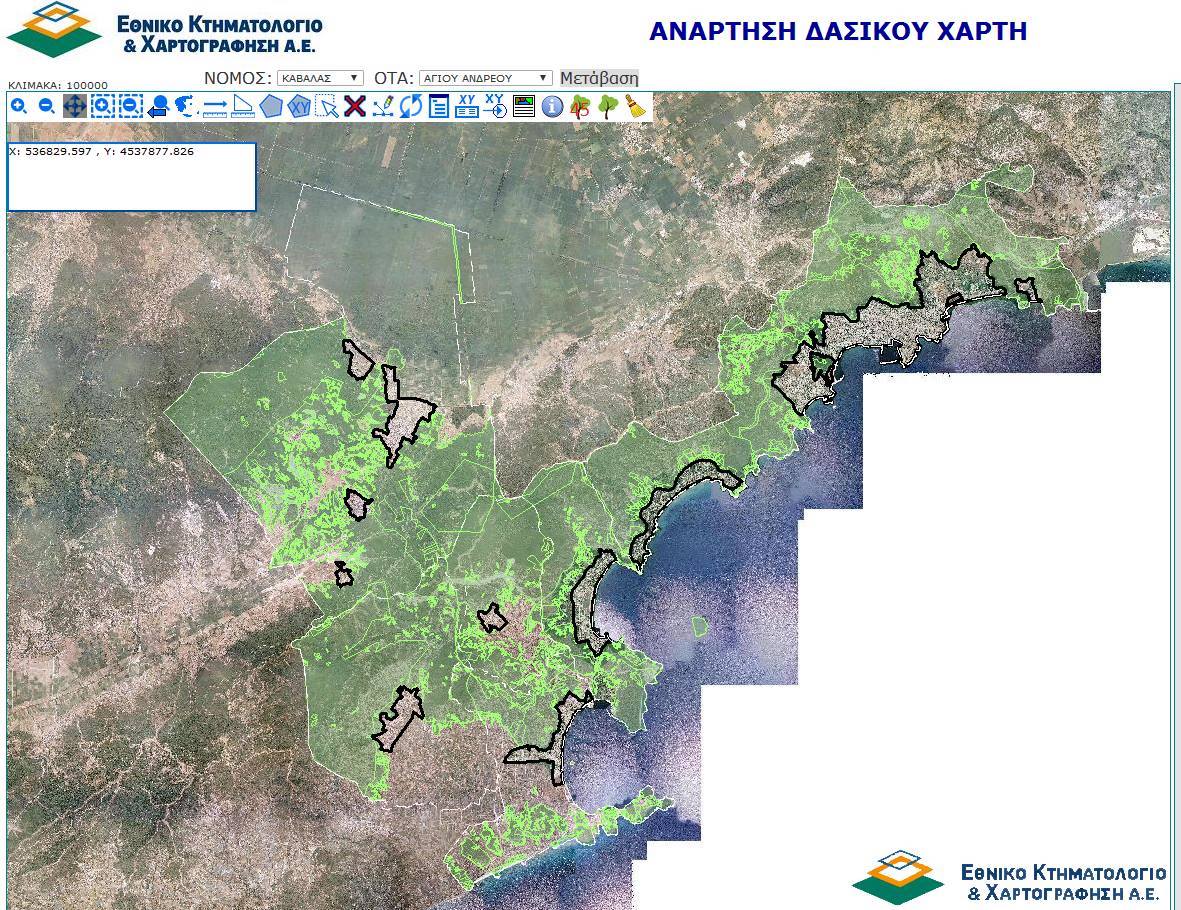1181x910 pixels.
Task: Choose the draw polygon tool
Action: click(x=271, y=106)
